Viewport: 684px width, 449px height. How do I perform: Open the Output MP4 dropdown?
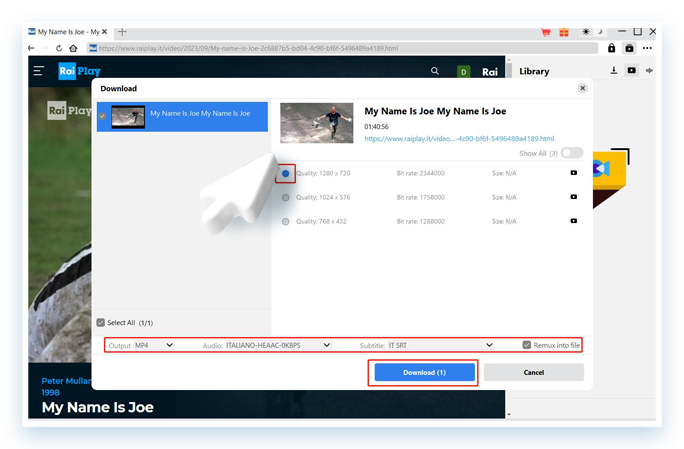pos(154,345)
